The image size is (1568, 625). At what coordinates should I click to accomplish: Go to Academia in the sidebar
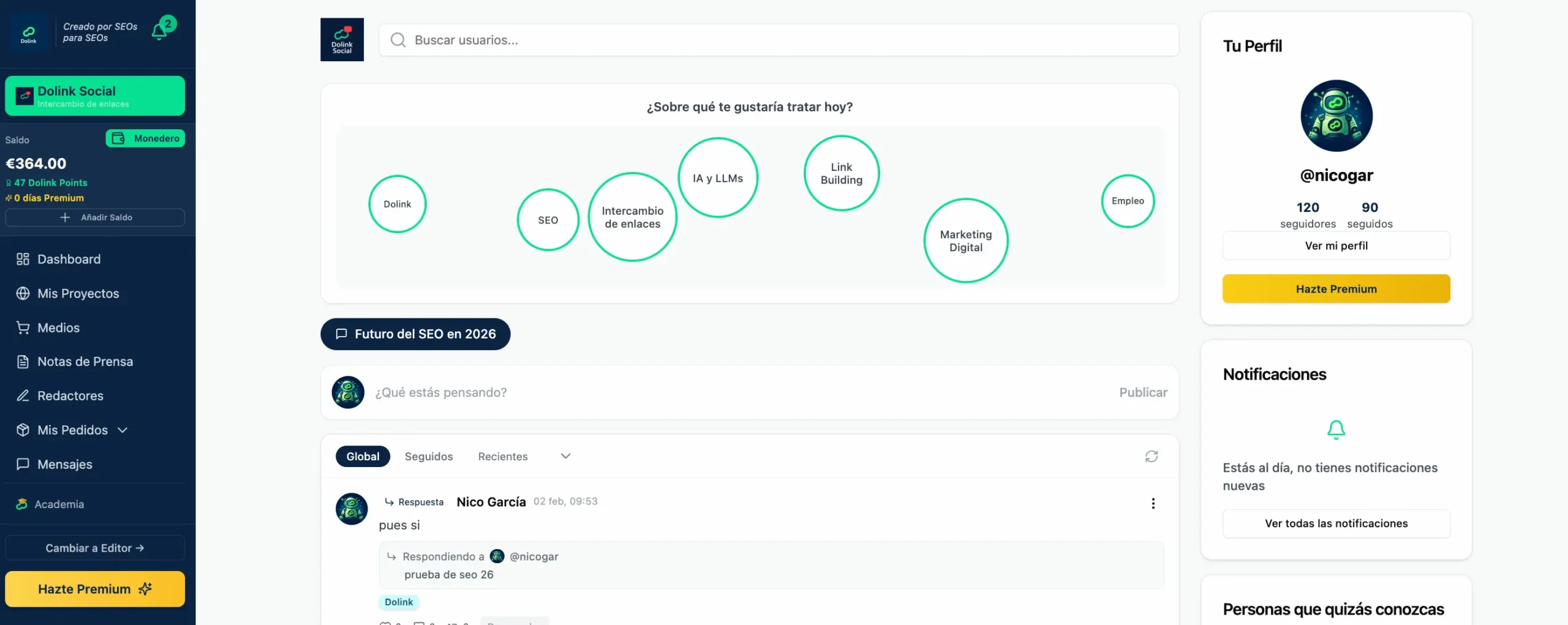pos(59,504)
